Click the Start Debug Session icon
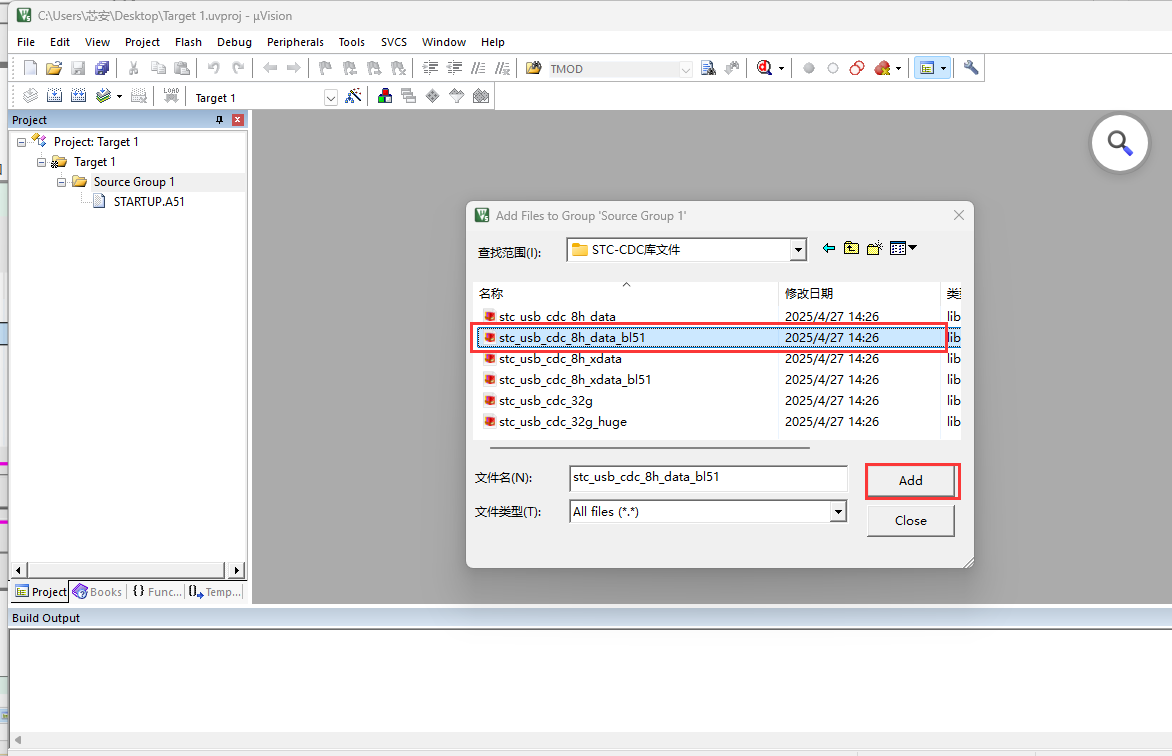This screenshot has width=1172, height=756. [x=764, y=68]
